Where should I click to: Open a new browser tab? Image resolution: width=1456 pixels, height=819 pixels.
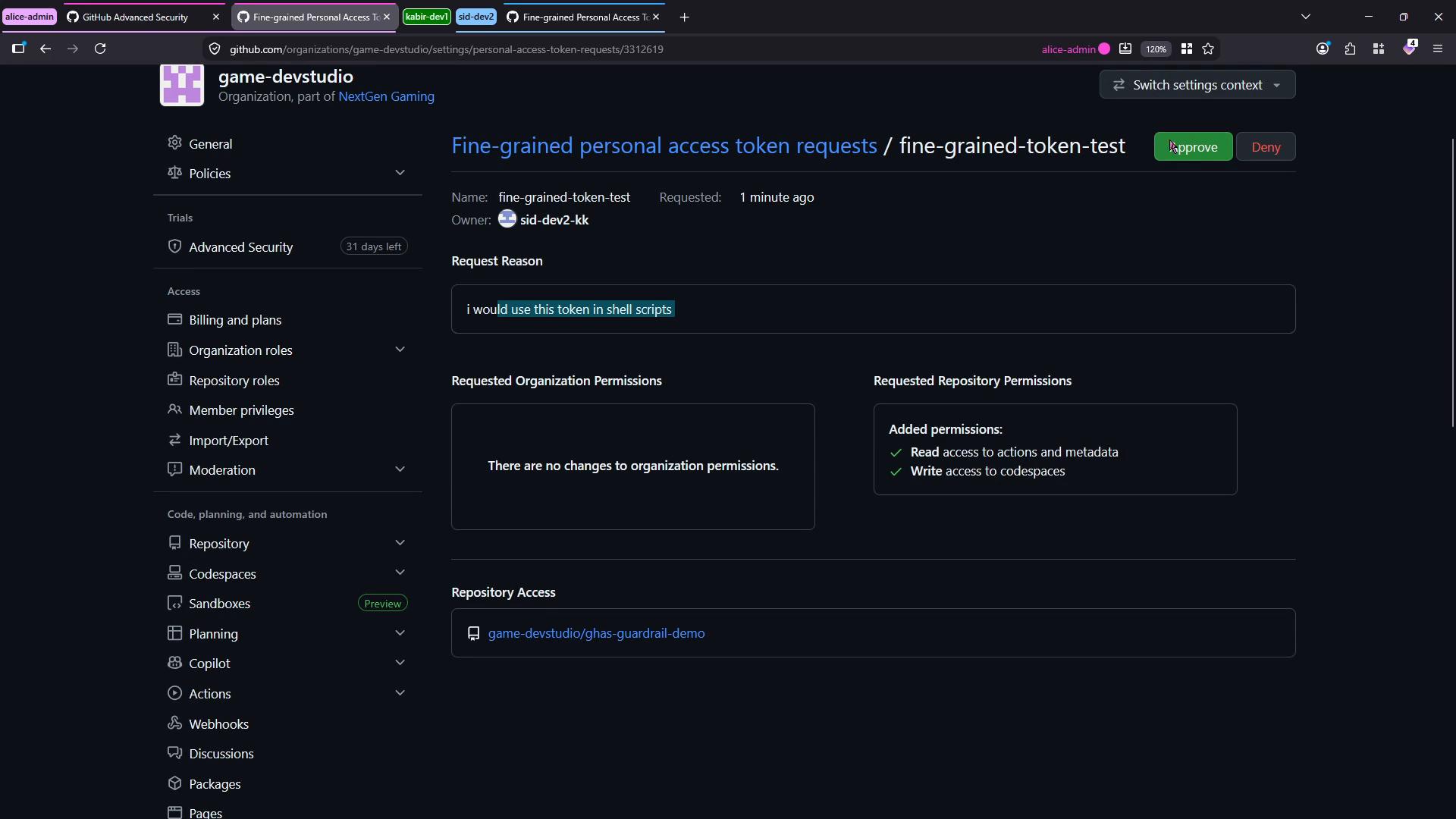[684, 17]
